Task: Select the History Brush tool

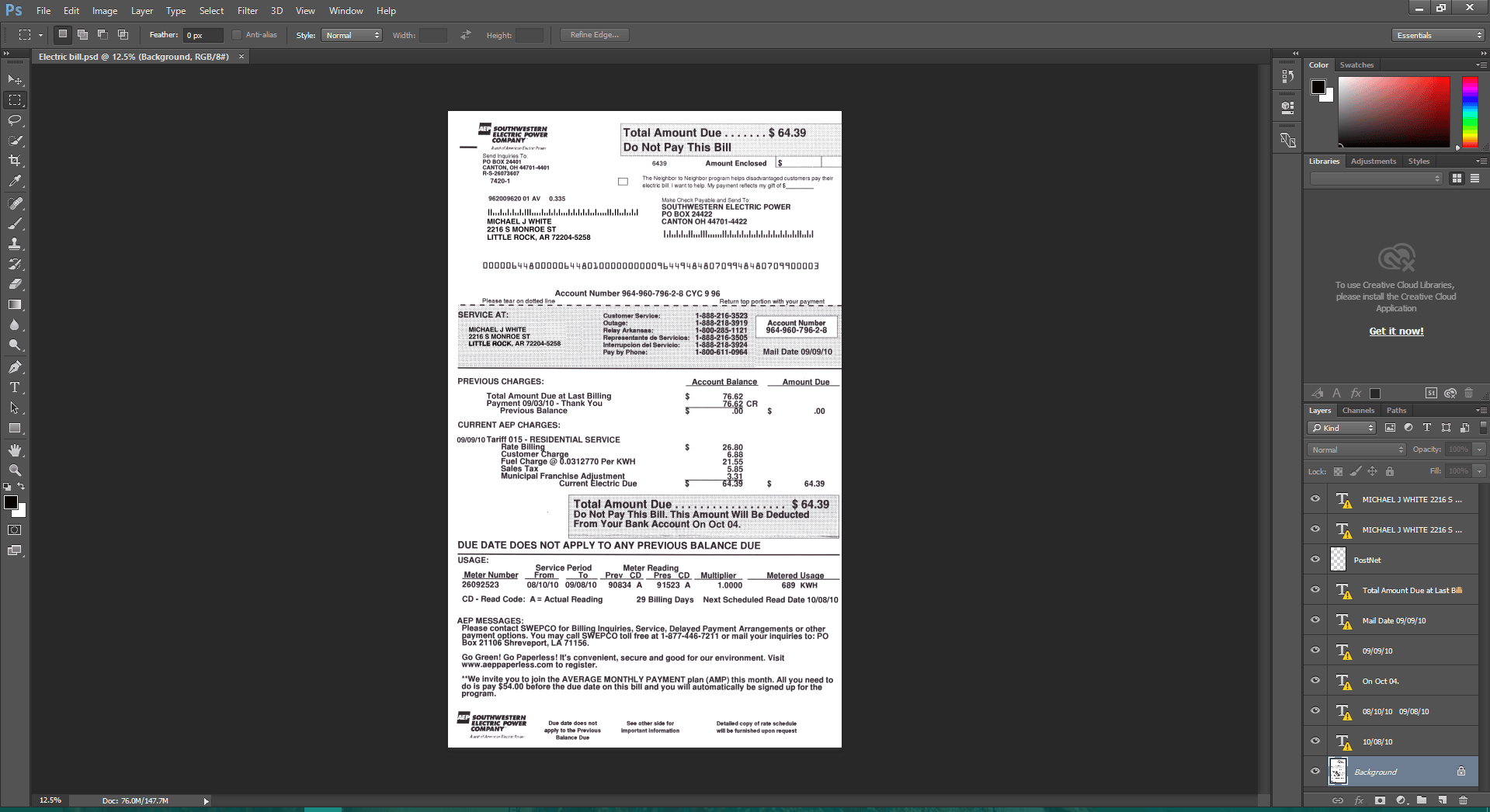Action: click(x=15, y=264)
